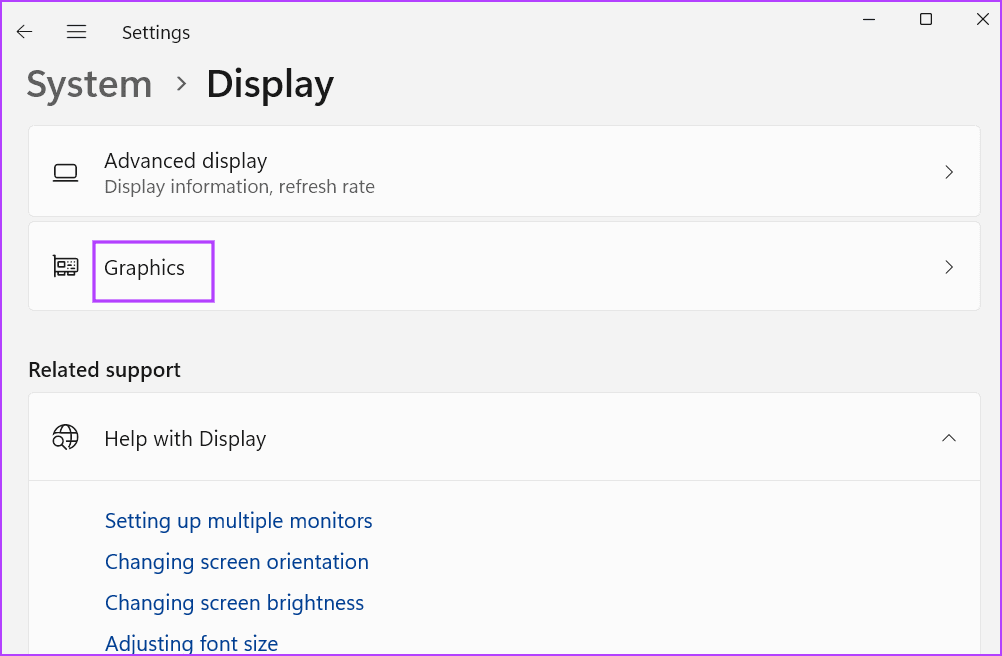Open Changing screen orientation link
The height and width of the screenshot is (656, 1002).
tap(236, 562)
